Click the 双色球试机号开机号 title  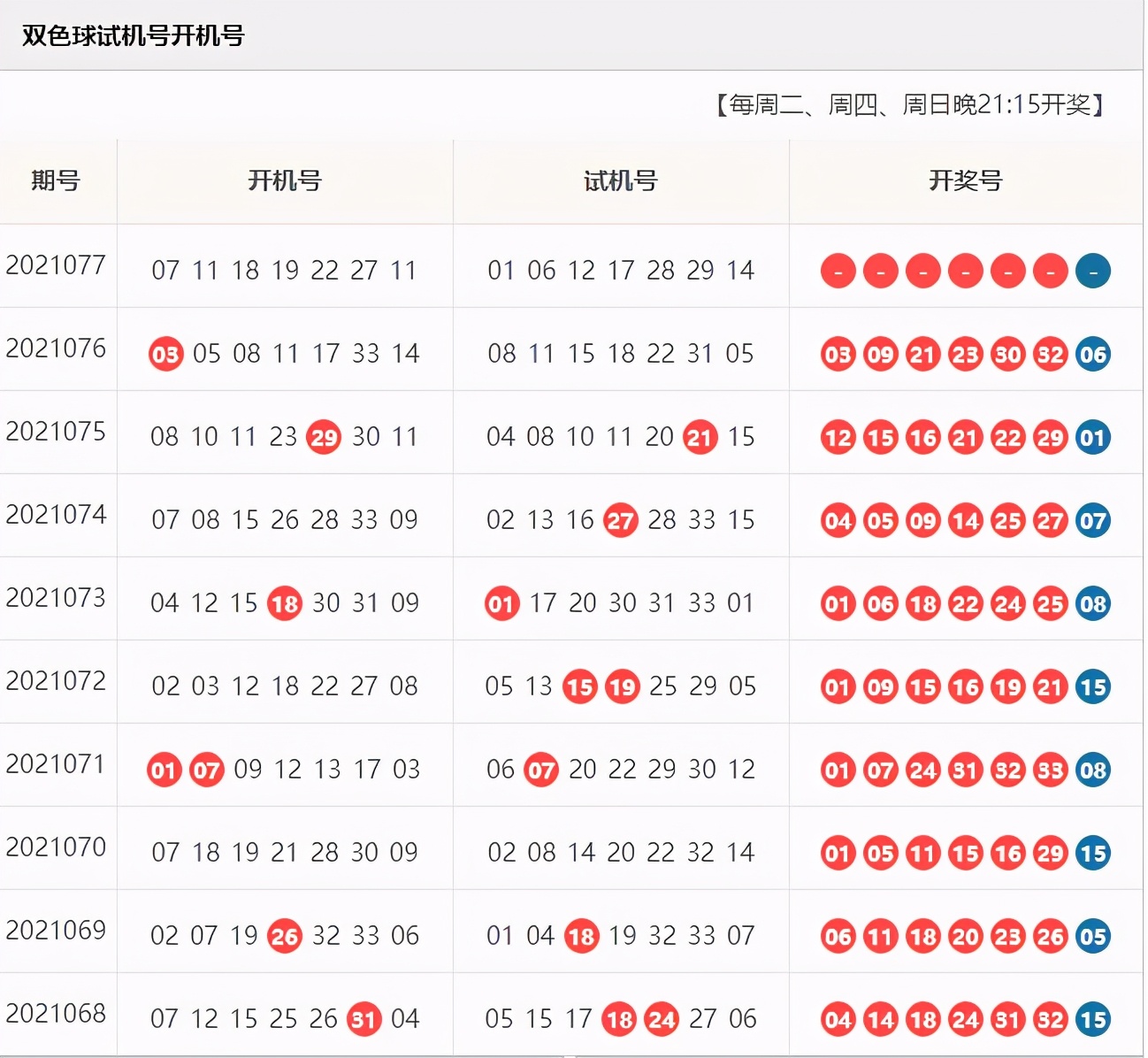coord(133,35)
